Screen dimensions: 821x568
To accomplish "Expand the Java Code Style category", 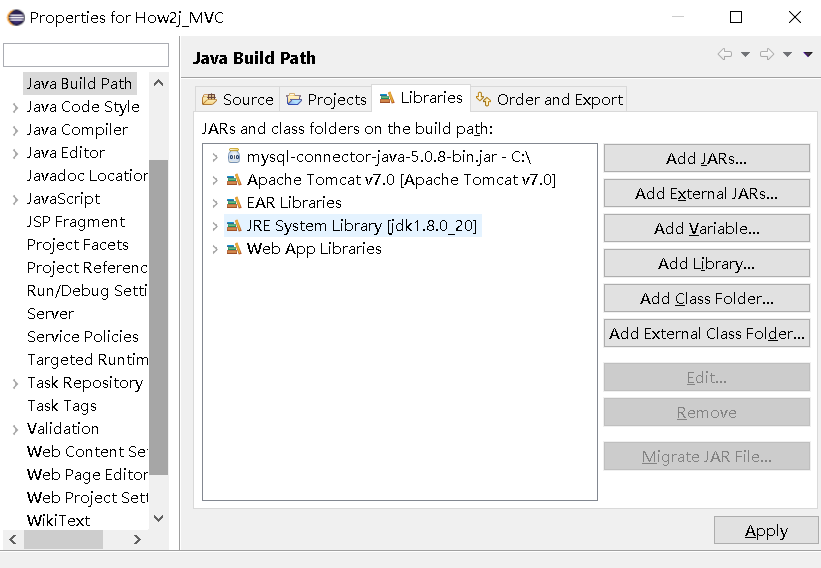I will click(15, 107).
